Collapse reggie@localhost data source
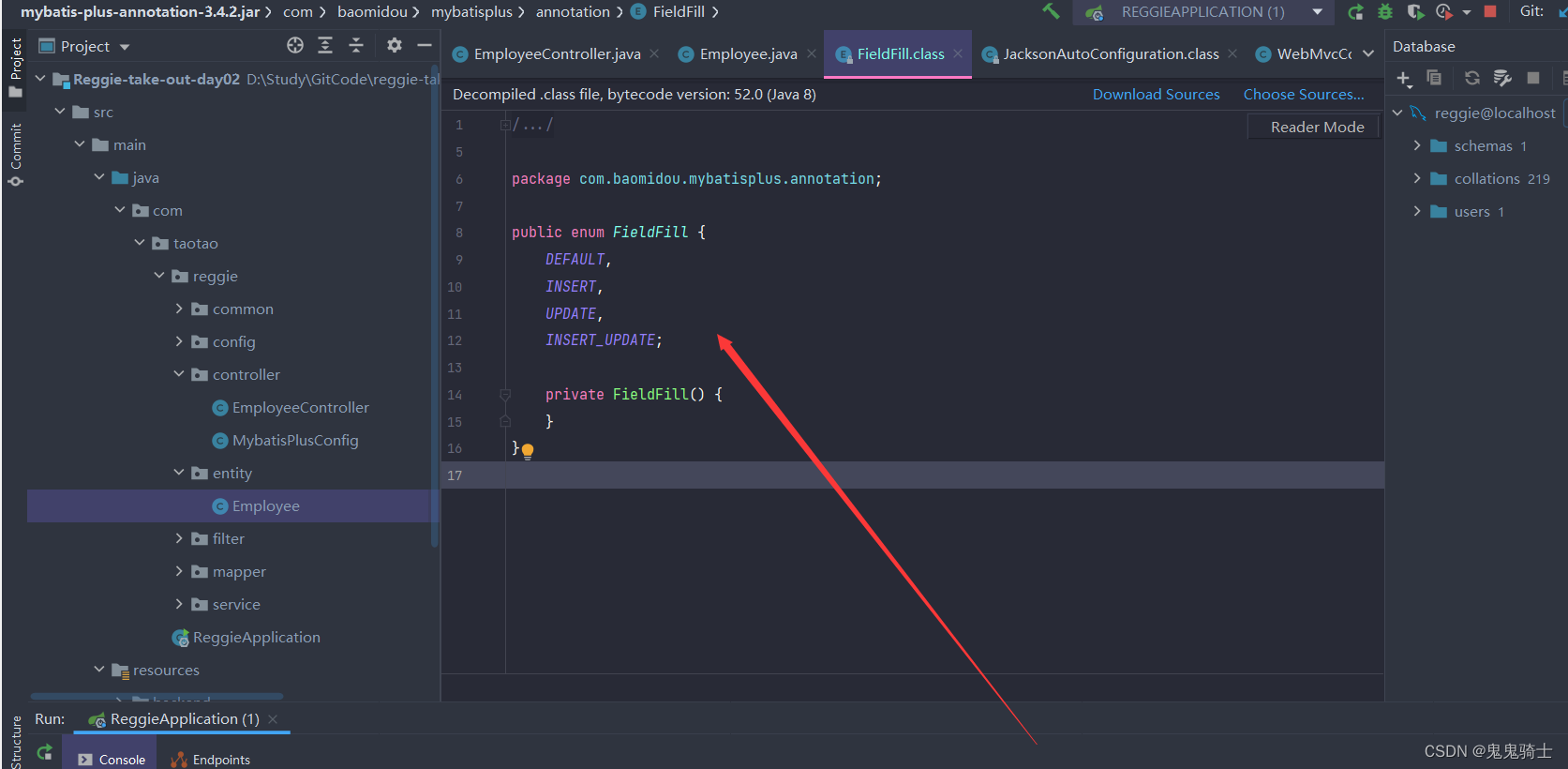This screenshot has width=1568, height=769. tap(1397, 113)
